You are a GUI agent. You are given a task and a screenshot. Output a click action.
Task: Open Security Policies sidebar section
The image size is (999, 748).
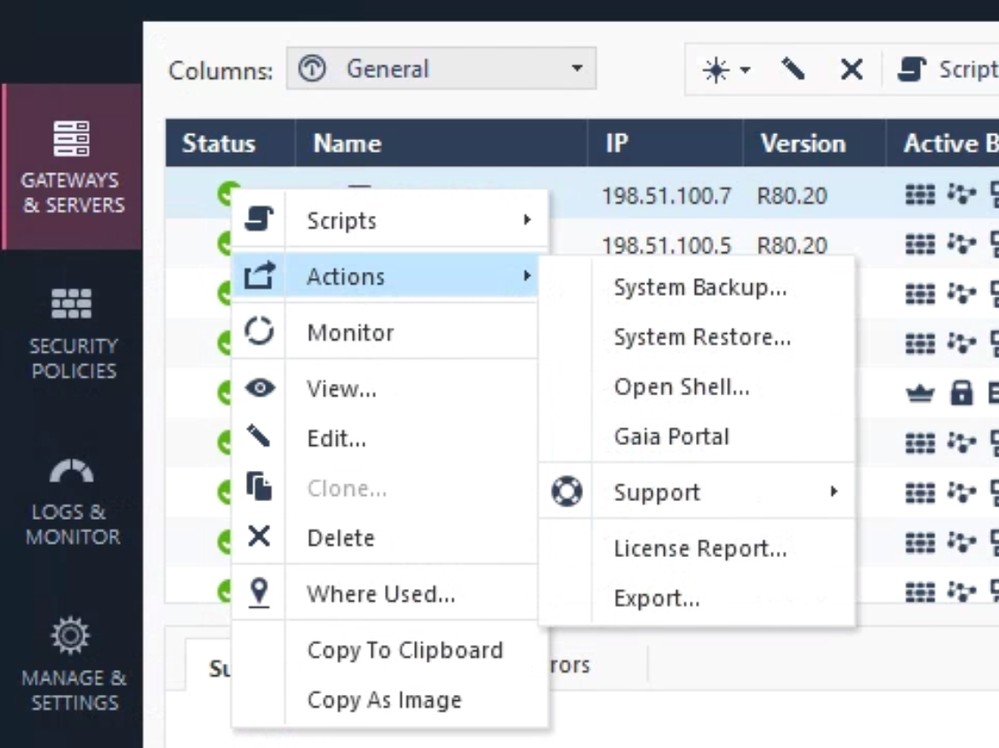(x=73, y=333)
